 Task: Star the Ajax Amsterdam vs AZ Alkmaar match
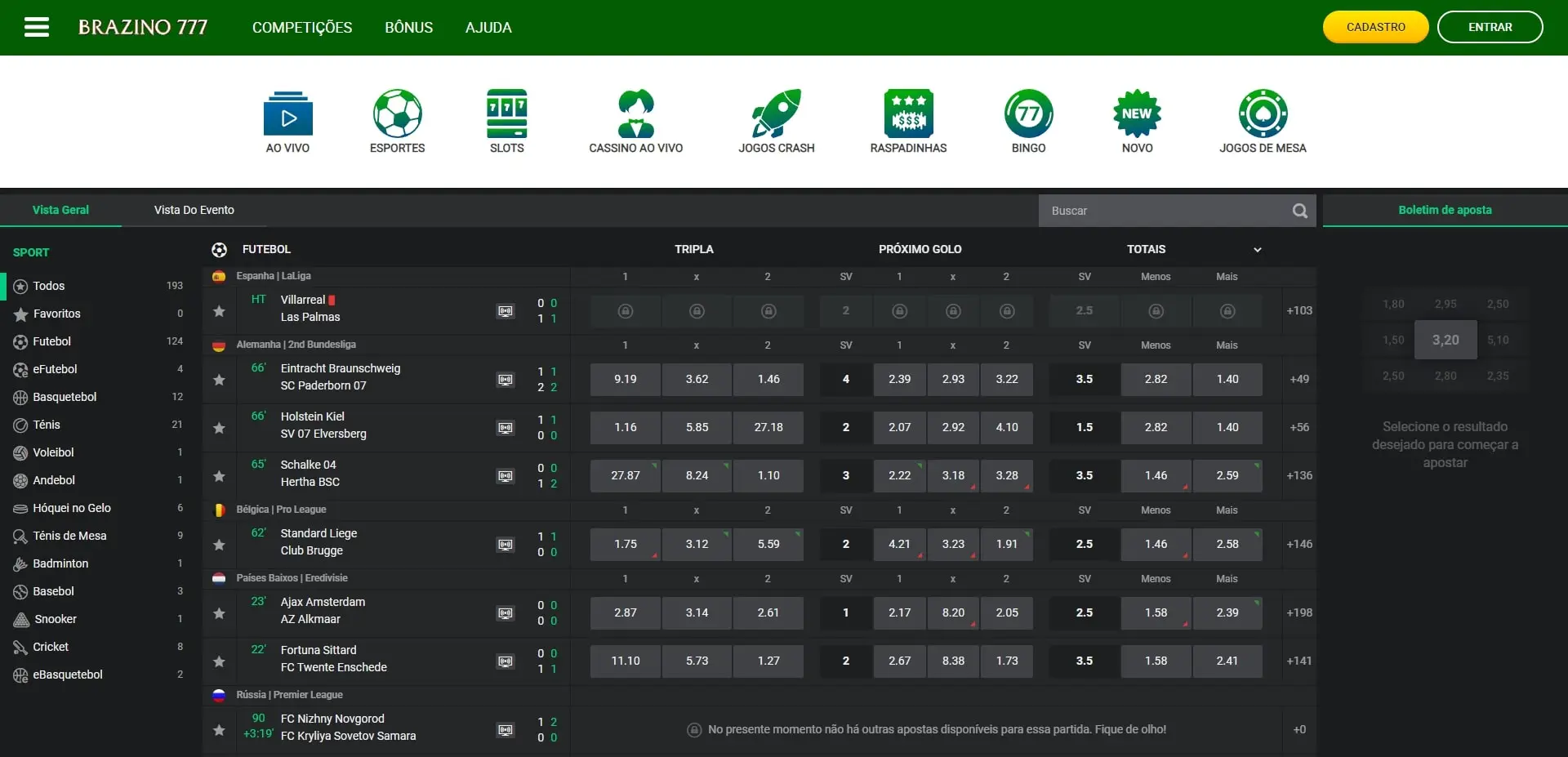(219, 613)
